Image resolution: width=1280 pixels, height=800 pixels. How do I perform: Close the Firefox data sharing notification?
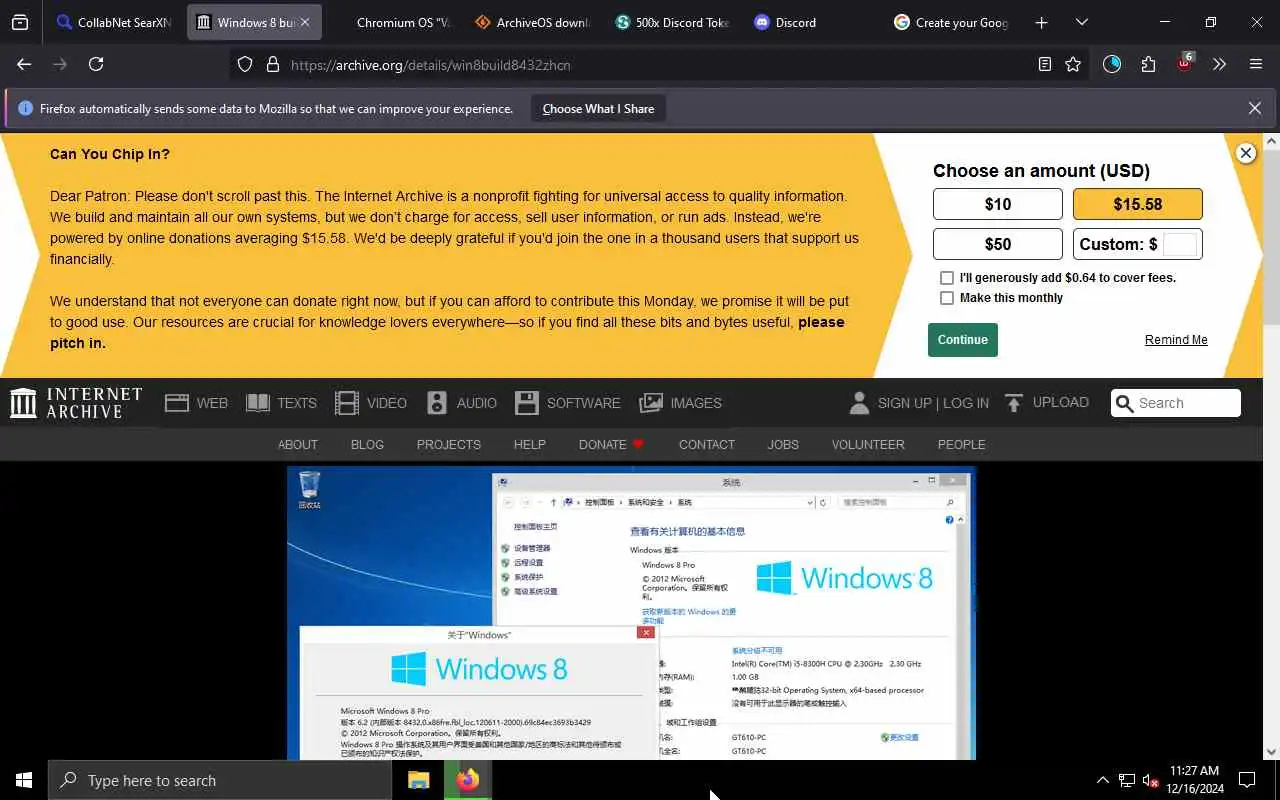pyautogui.click(x=1254, y=108)
